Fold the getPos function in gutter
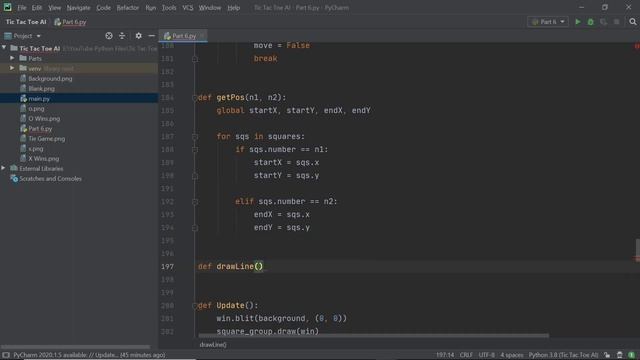 195,98
